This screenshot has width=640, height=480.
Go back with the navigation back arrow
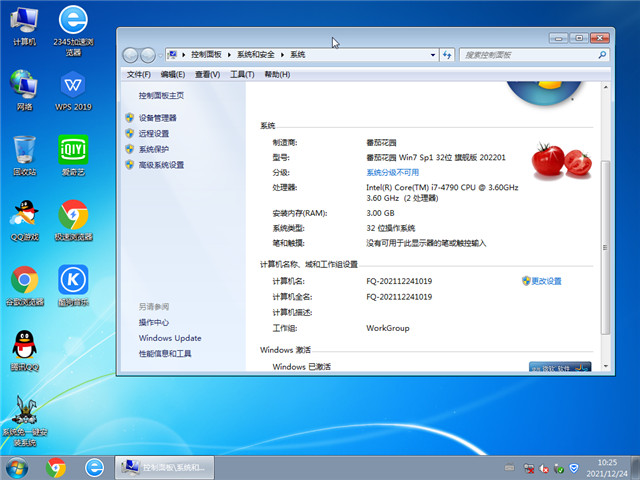[130, 55]
